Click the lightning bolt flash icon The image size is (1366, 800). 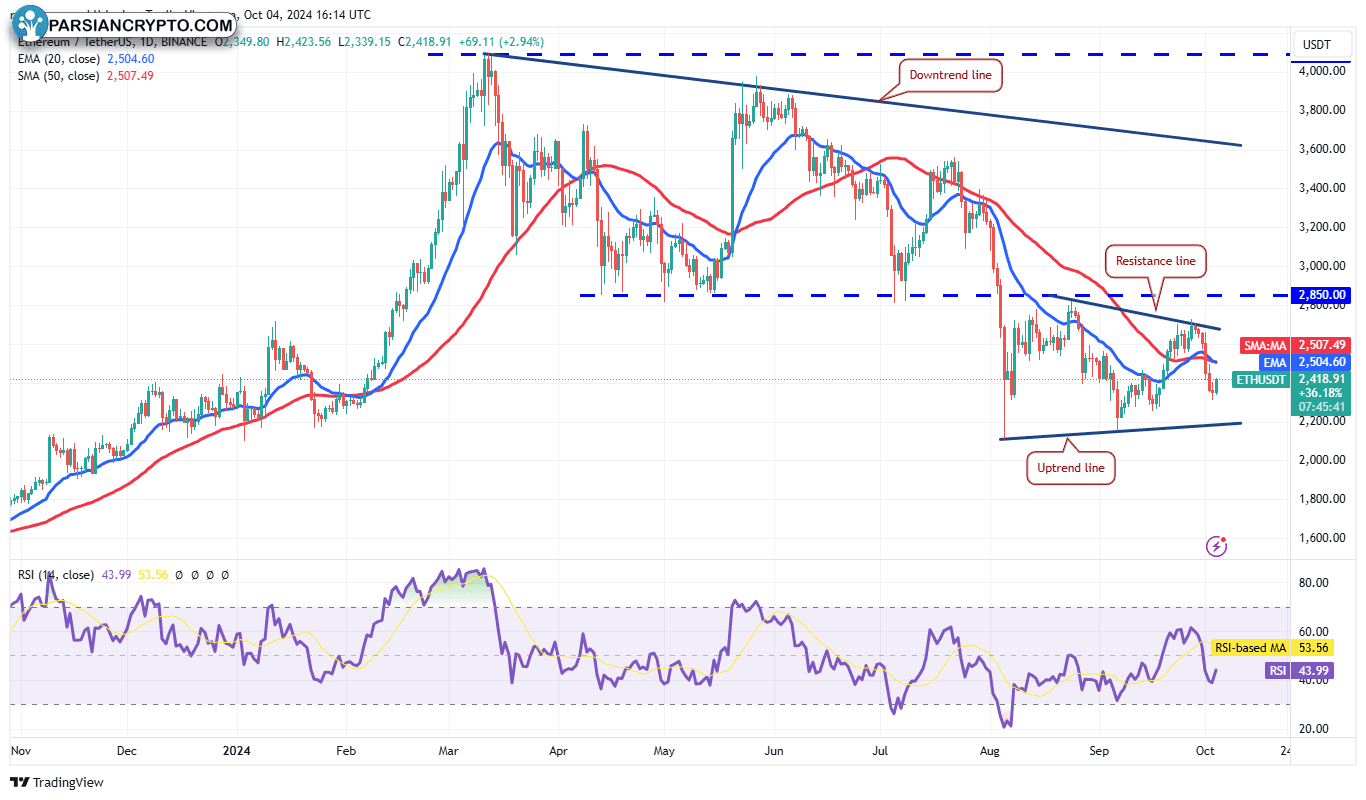pyautogui.click(x=1217, y=546)
